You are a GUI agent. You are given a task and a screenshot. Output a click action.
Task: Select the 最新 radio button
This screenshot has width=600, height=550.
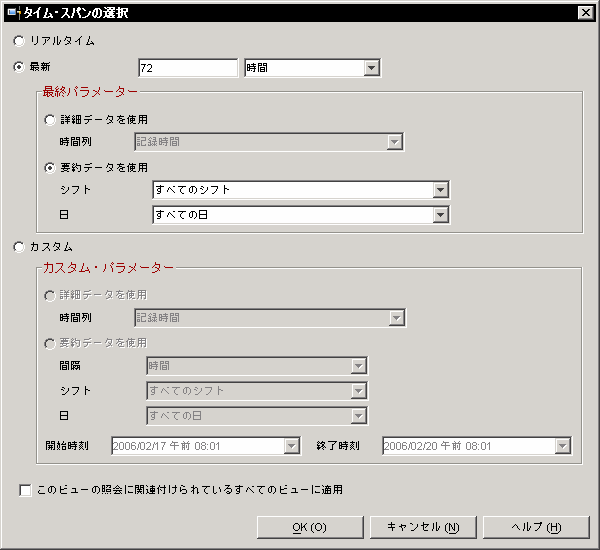point(20,67)
